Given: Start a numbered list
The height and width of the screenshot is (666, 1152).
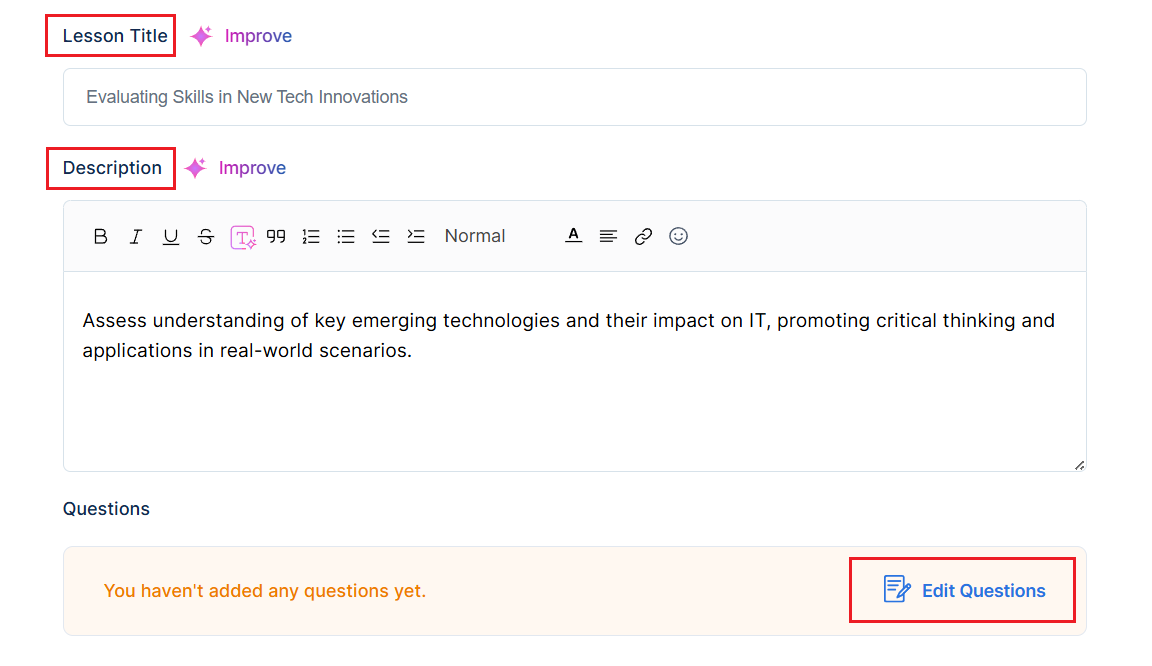Looking at the screenshot, I should 311,236.
